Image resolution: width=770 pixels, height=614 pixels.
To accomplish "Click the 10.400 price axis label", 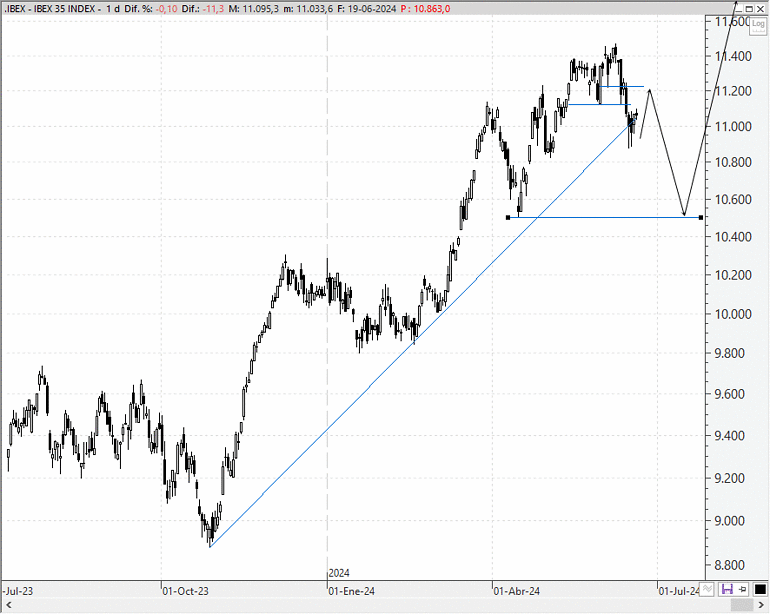I will point(733,236).
